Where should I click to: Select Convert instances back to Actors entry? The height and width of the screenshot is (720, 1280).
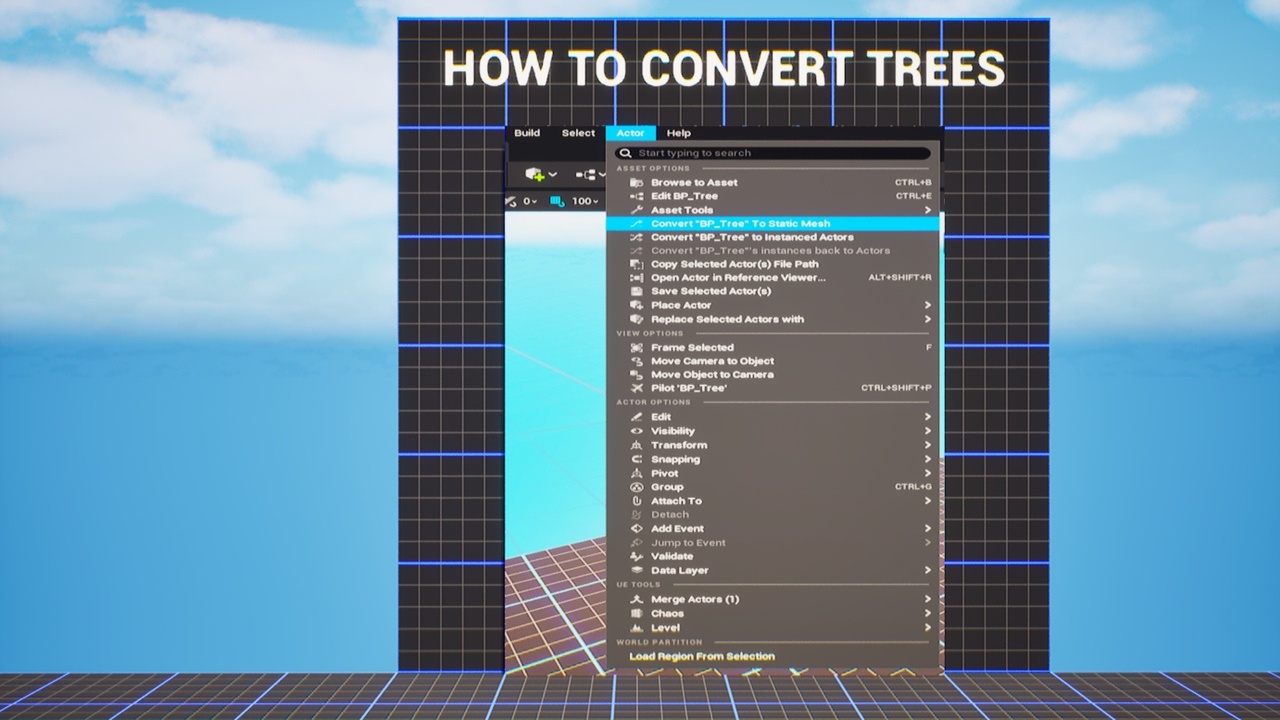tap(773, 251)
